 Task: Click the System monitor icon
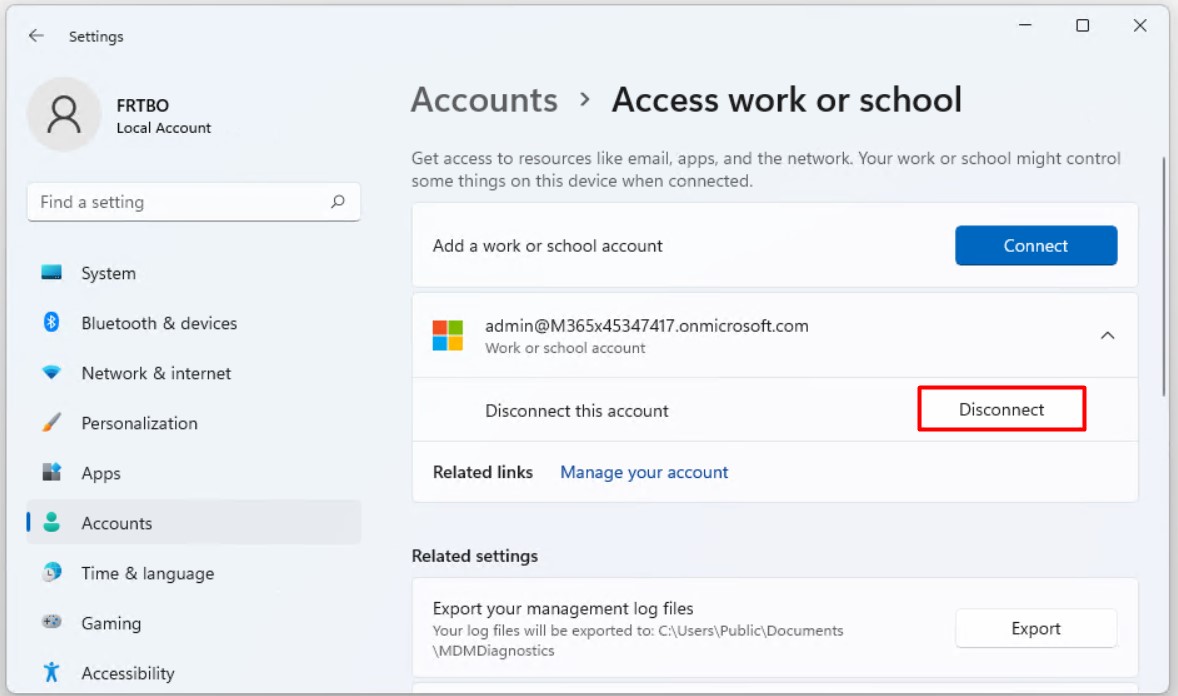(x=51, y=272)
